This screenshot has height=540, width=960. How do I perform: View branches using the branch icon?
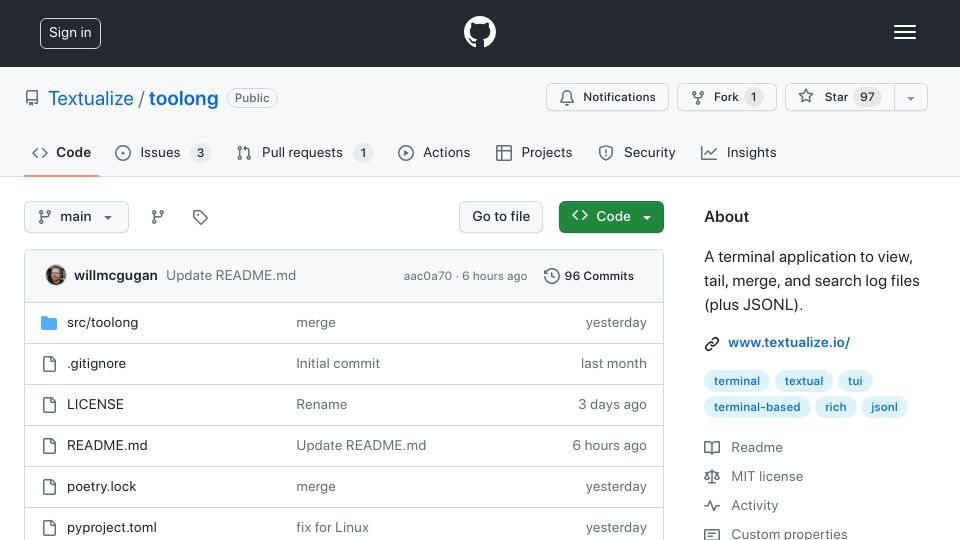point(157,217)
